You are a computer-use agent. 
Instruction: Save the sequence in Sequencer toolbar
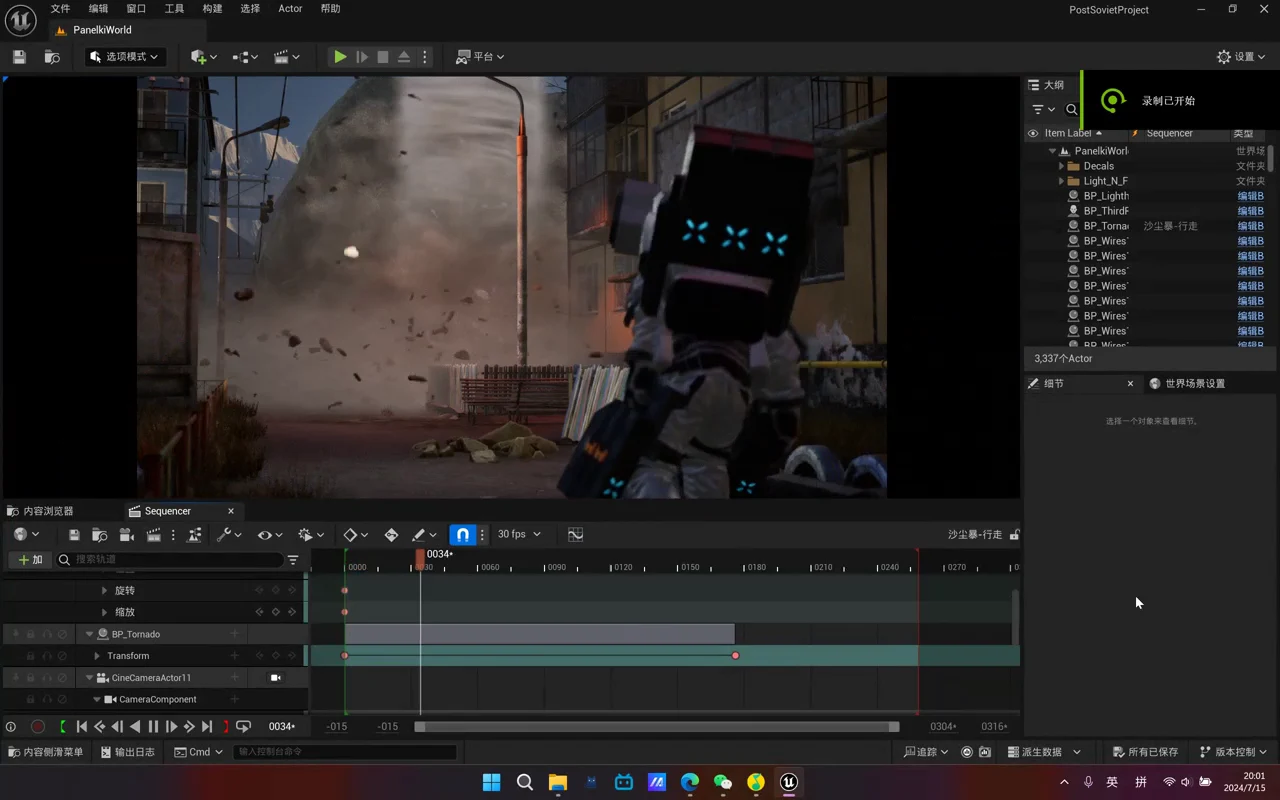(x=74, y=535)
